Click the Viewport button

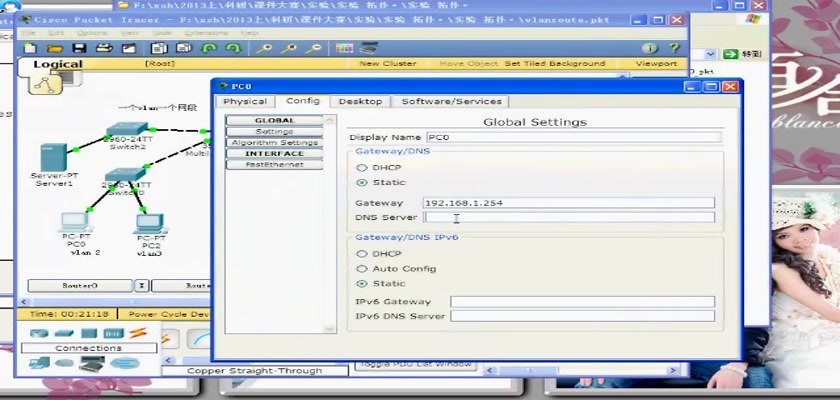[656, 63]
